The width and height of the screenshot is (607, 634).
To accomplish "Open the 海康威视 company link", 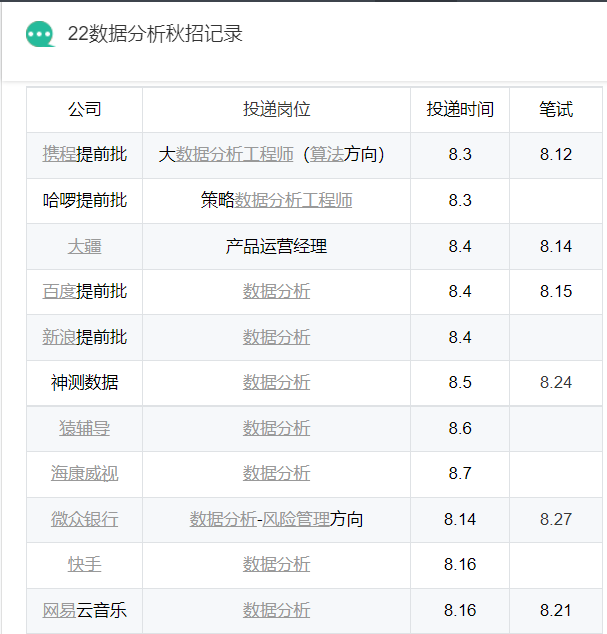I will (x=85, y=473).
